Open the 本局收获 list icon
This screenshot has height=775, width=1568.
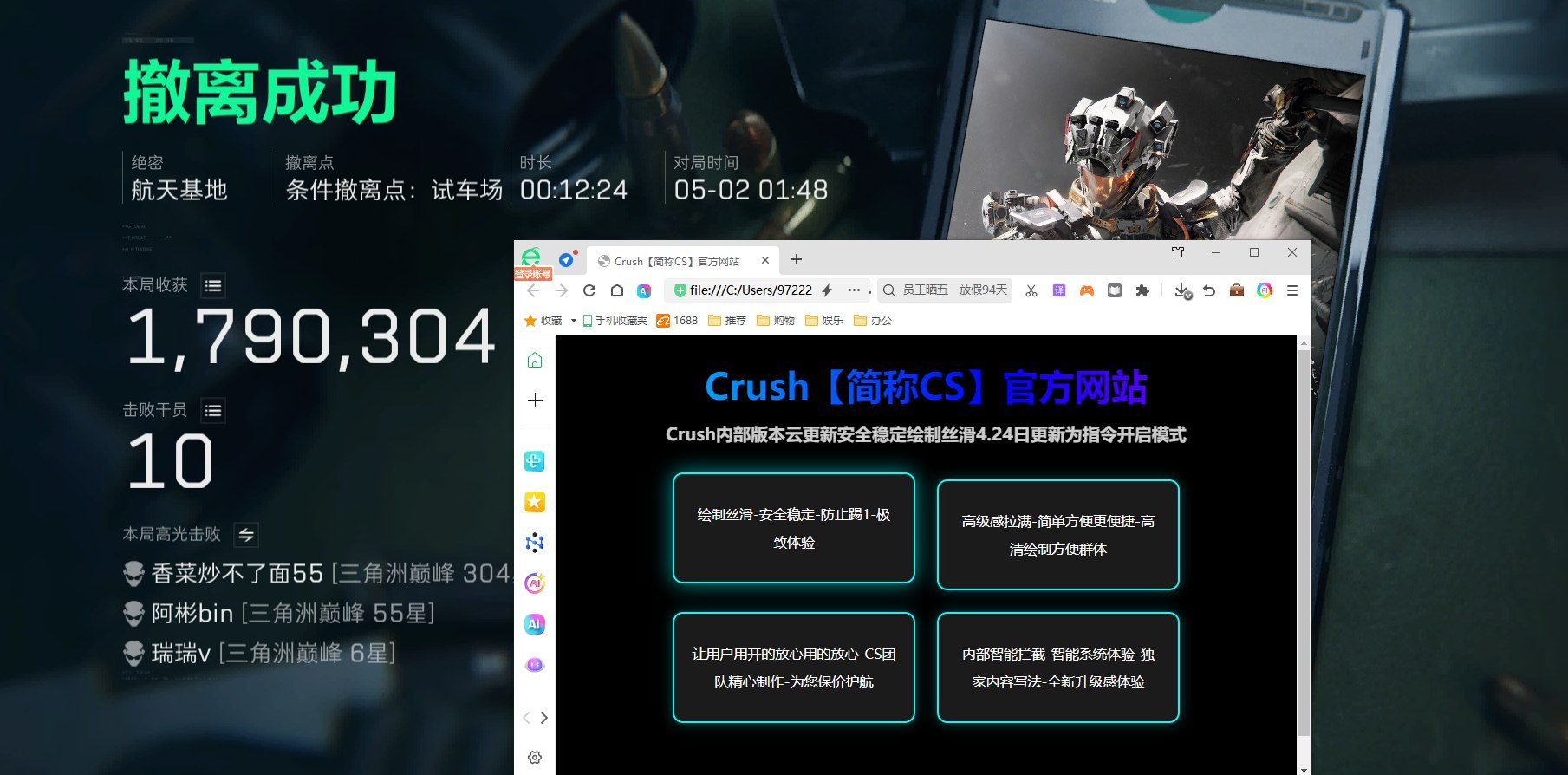pos(213,285)
